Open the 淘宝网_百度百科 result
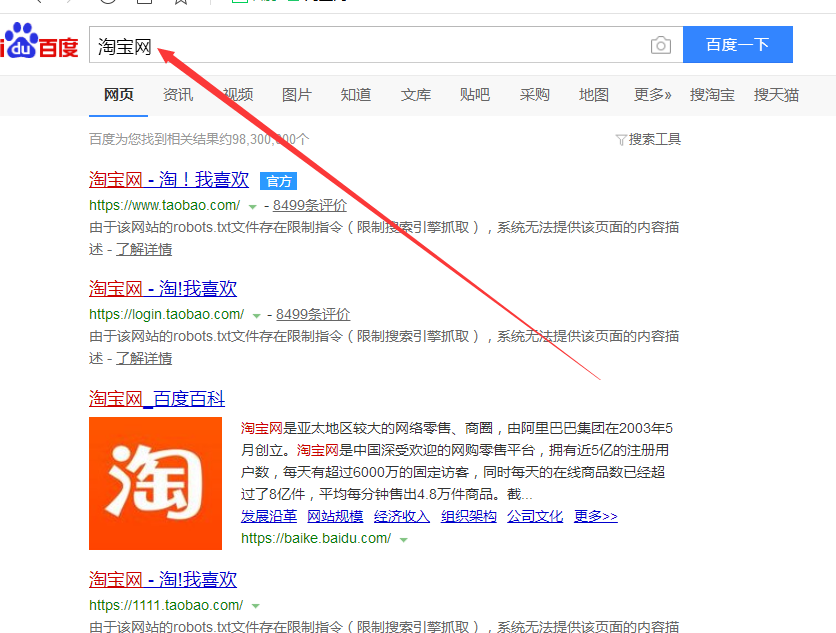Screen dimensions: 836x633 click(x=157, y=399)
